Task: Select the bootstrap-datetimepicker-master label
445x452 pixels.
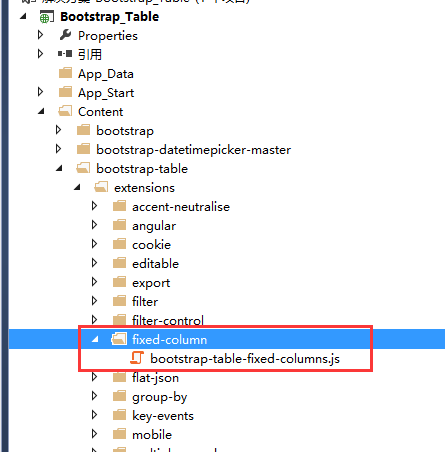Action: pyautogui.click(x=193, y=150)
